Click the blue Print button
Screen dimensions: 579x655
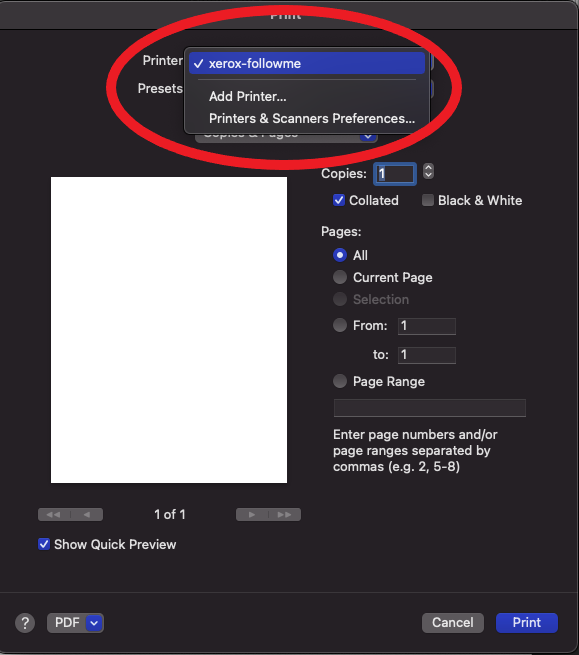click(x=527, y=623)
